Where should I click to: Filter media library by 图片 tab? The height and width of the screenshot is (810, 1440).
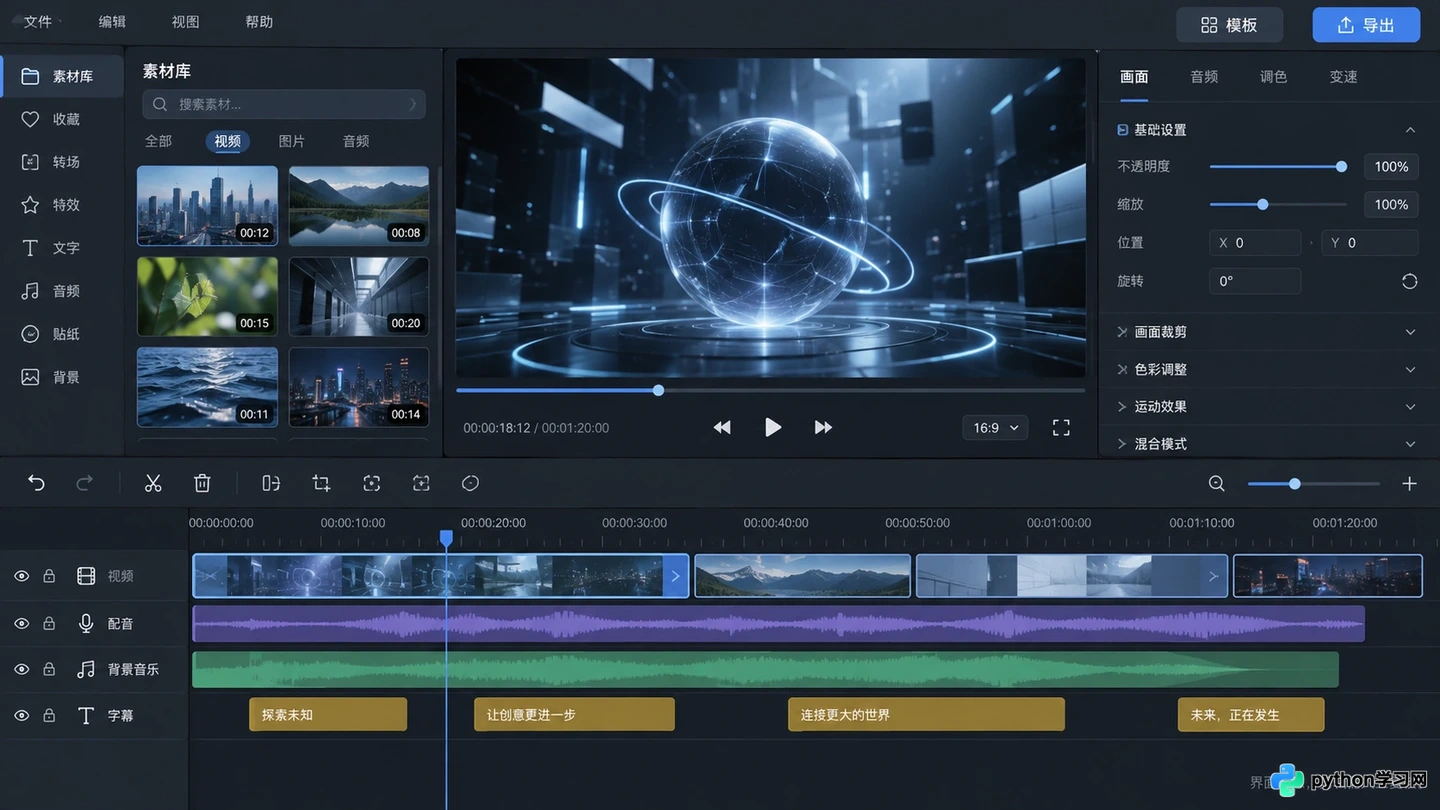(292, 141)
